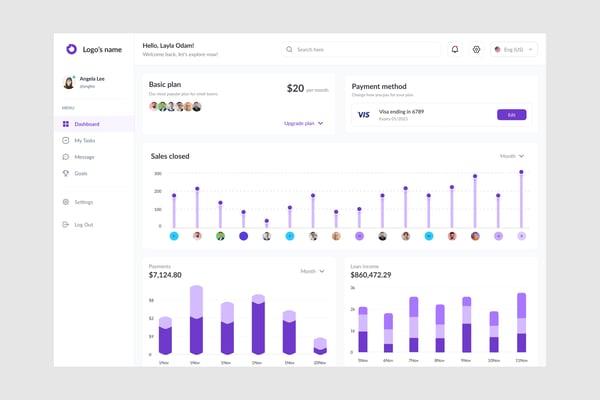The image size is (600, 400).
Task: Click last bar in Loan Income chart
Action: point(522,322)
